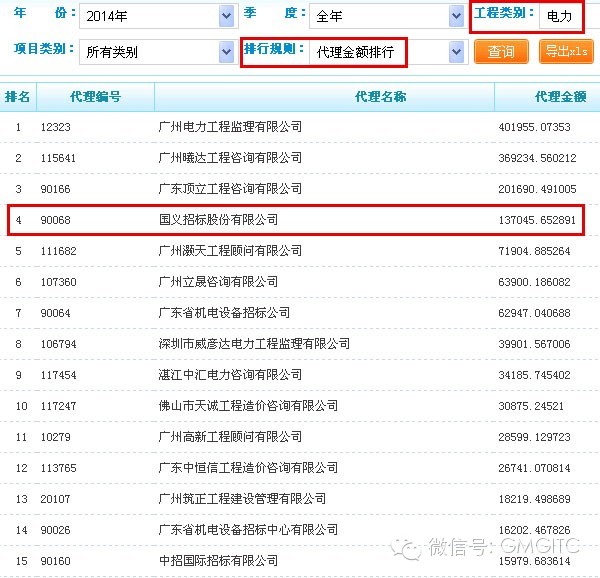The height and width of the screenshot is (578, 600).
Task: Click amount 18219.498689
Action: 534,499
